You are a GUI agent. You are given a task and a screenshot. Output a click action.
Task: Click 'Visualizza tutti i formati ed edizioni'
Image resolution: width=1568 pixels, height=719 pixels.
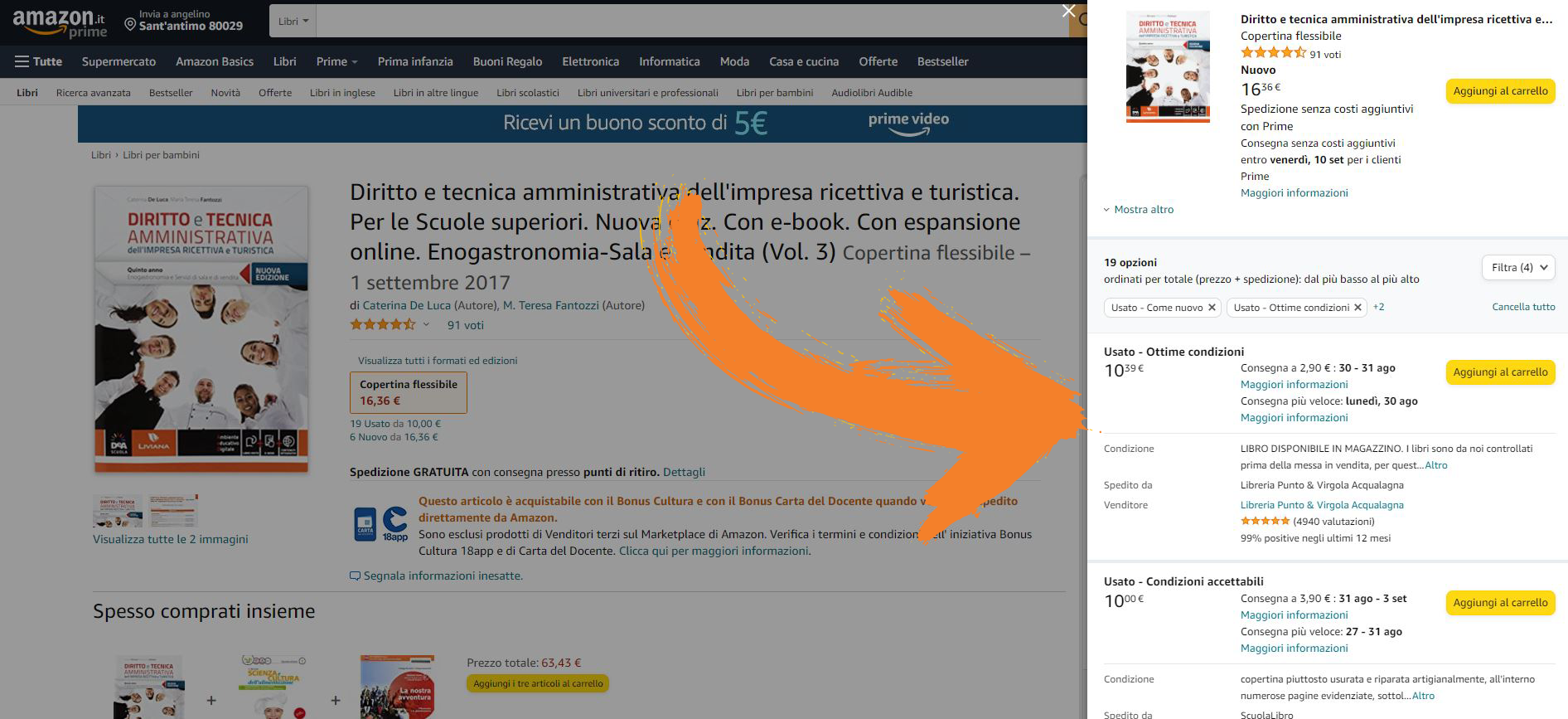(438, 361)
